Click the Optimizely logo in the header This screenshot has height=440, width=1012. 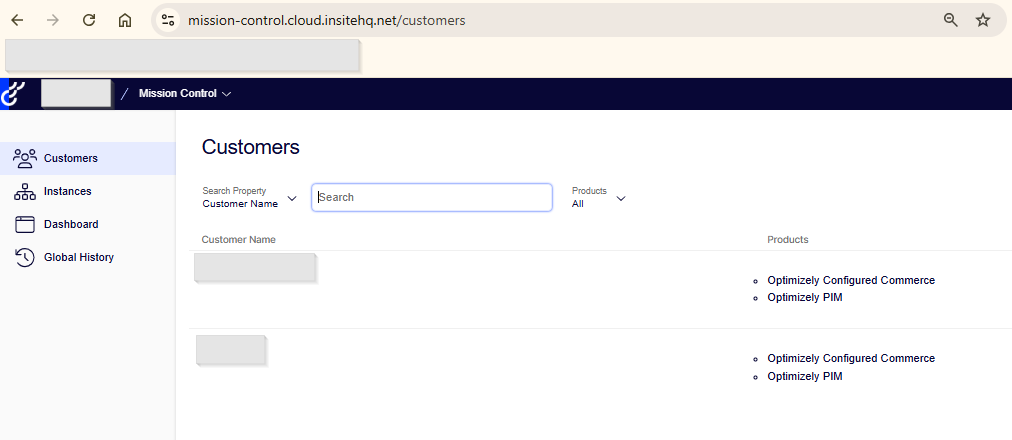coord(12,94)
